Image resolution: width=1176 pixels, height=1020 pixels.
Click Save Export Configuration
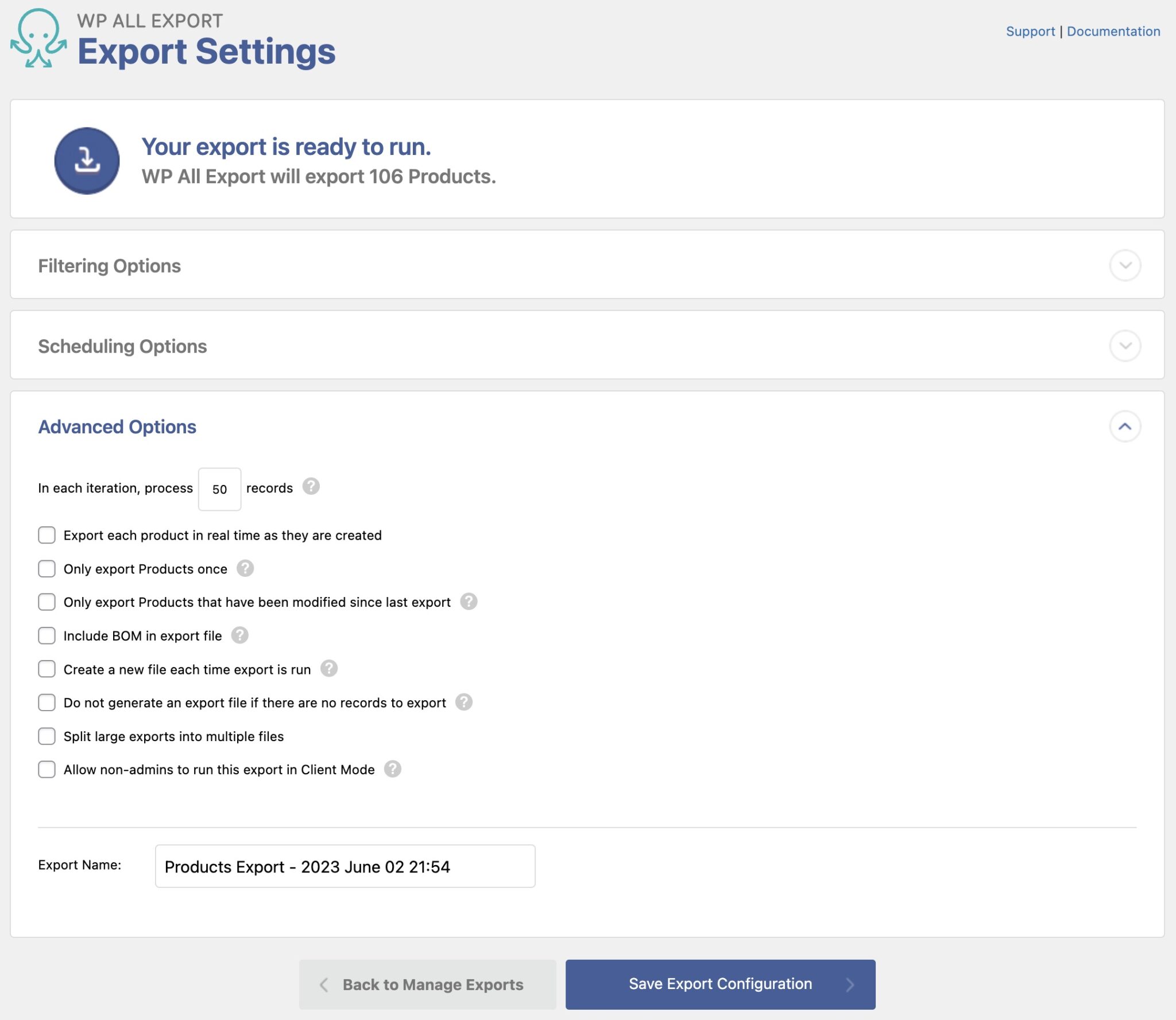(x=719, y=984)
